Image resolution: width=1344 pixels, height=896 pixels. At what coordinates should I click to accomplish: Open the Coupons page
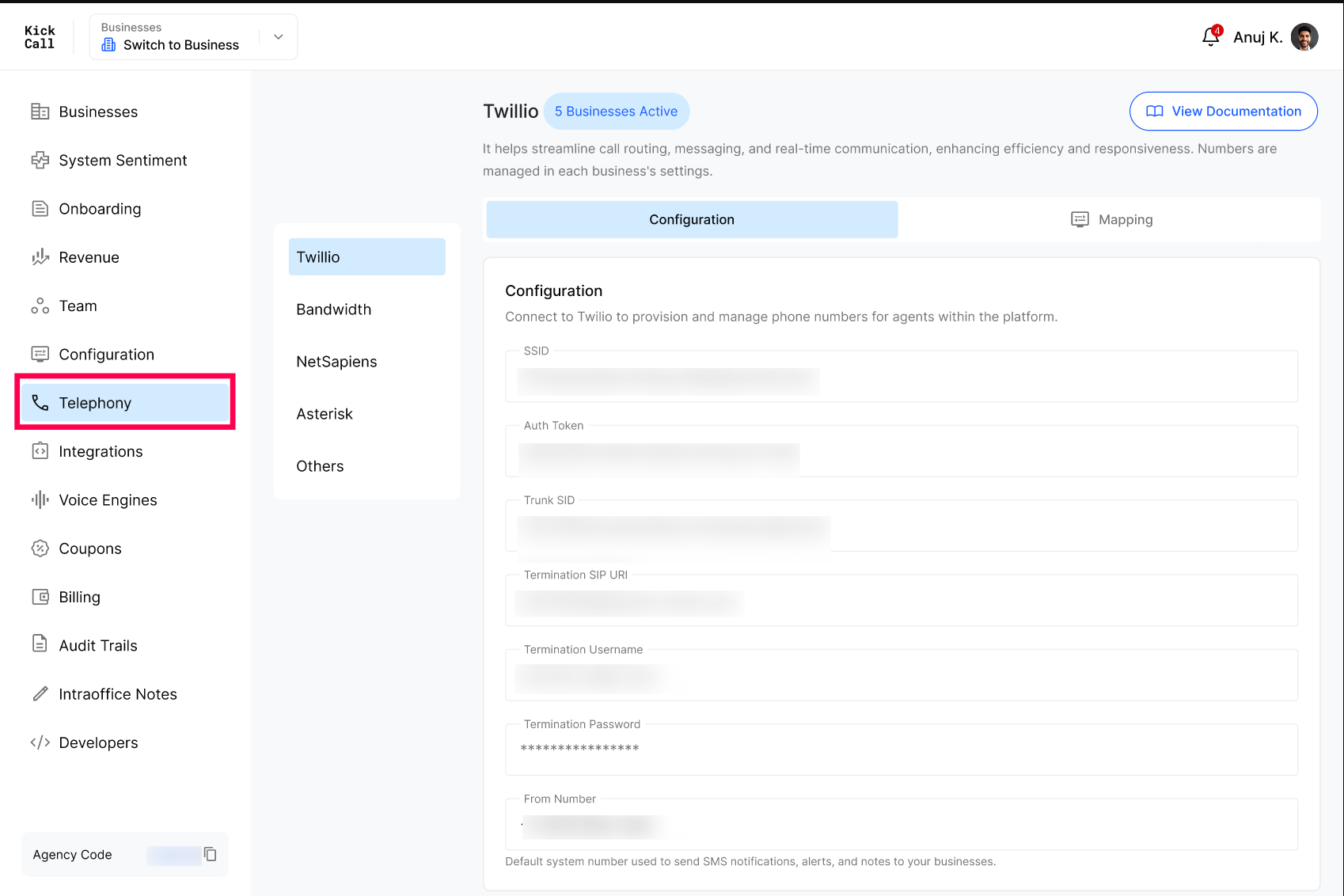coord(125,548)
